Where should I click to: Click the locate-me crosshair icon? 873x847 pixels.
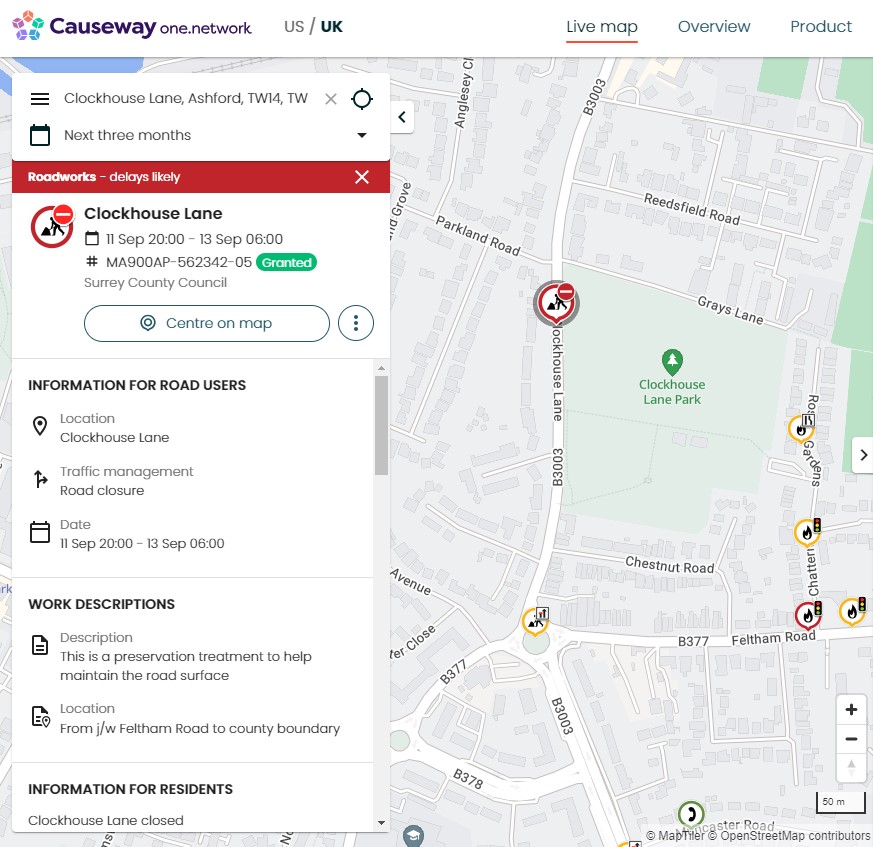(x=362, y=99)
